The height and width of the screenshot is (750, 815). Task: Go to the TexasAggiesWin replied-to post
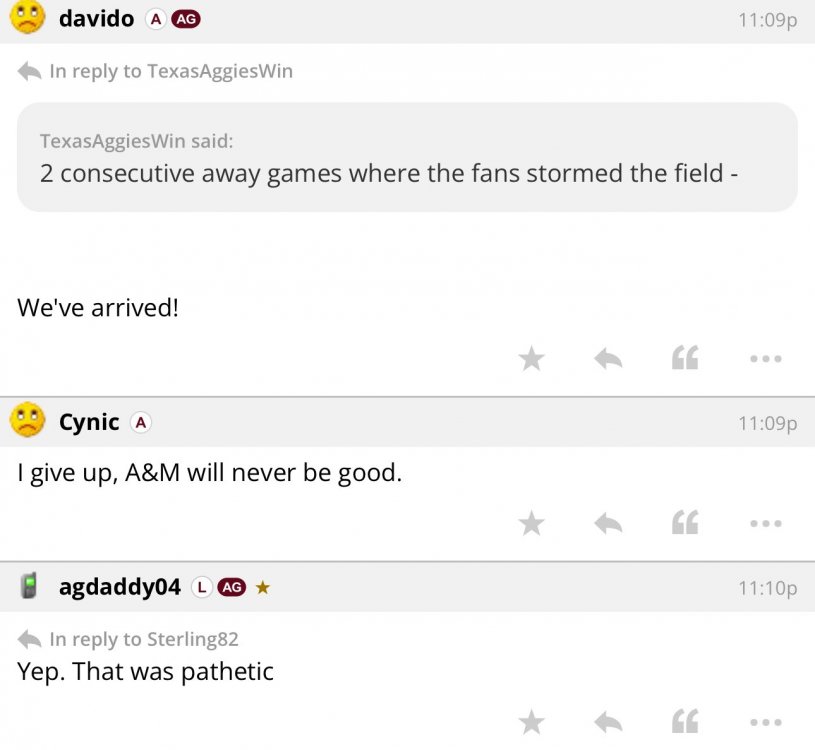[x=170, y=71]
